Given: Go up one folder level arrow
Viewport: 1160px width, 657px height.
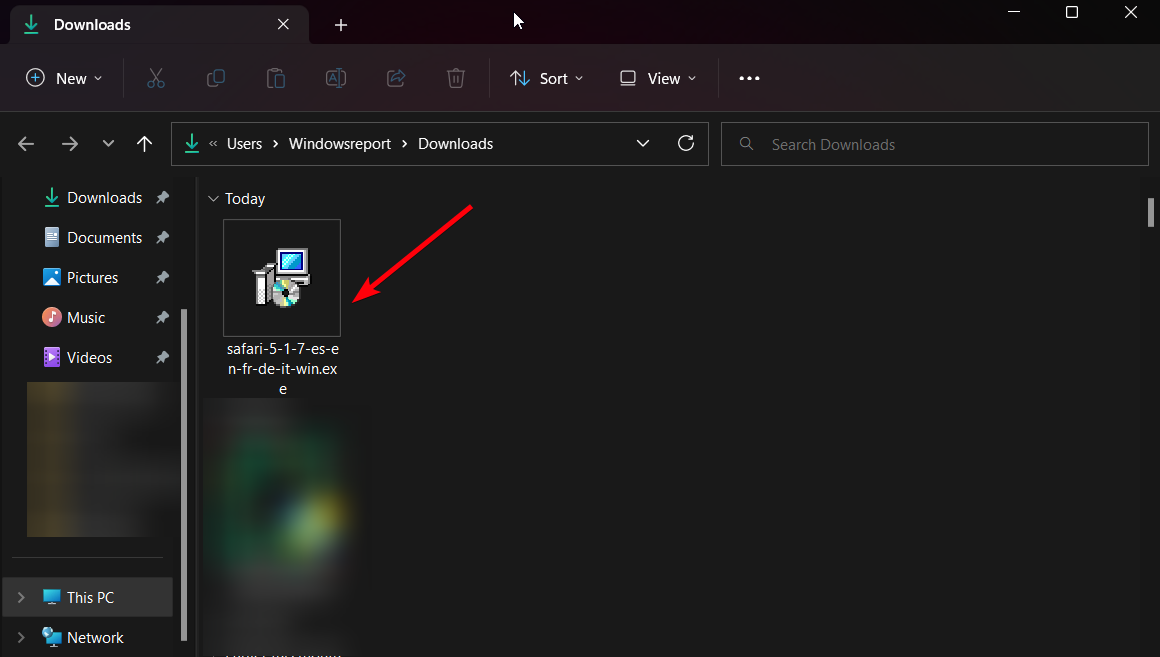Looking at the screenshot, I should click(144, 144).
